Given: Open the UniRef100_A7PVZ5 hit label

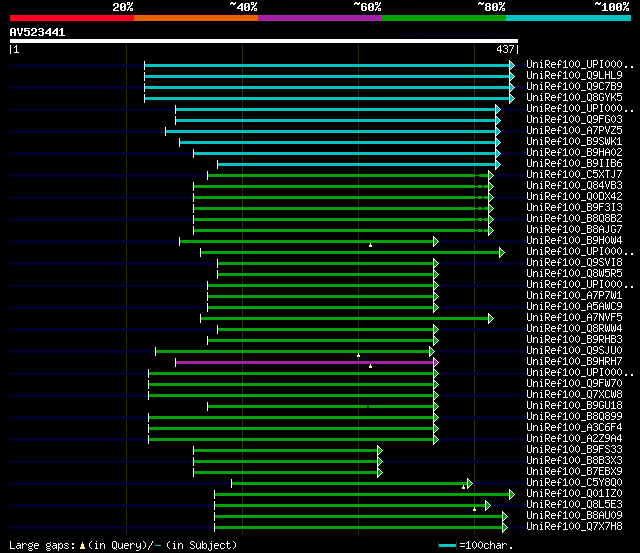Looking at the screenshot, I should (574, 131).
